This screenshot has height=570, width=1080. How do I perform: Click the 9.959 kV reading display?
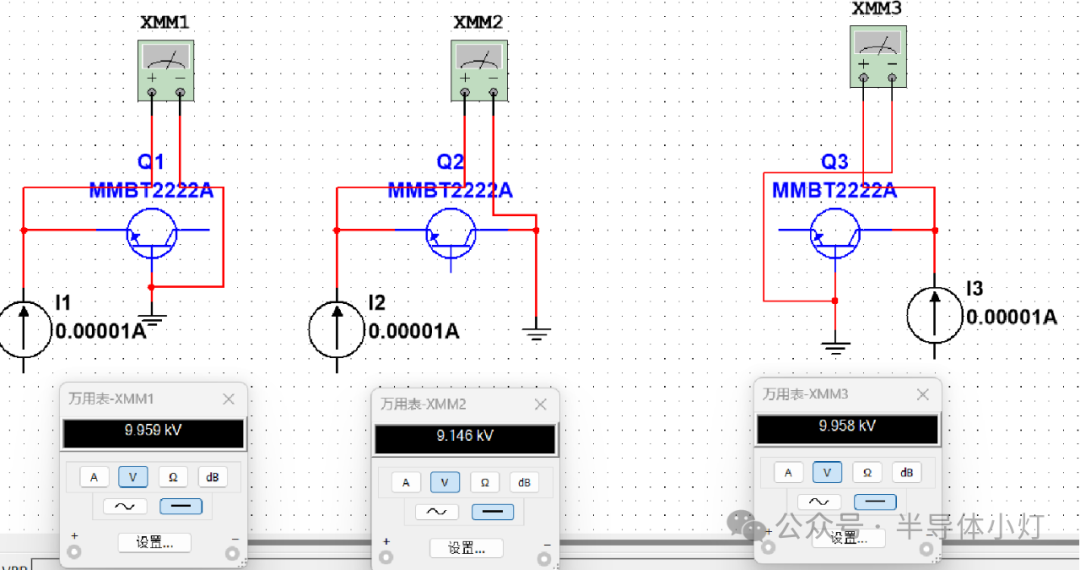coord(153,434)
